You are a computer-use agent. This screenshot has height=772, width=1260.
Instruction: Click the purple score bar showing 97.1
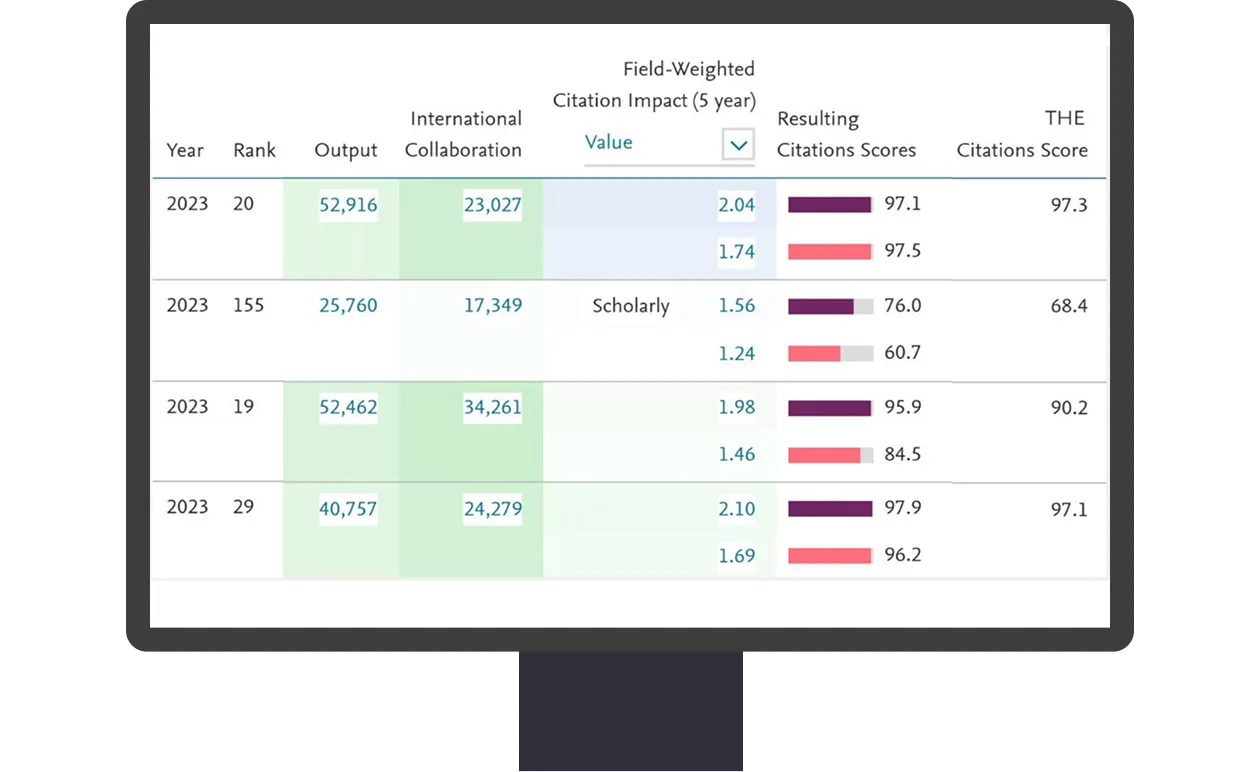tap(830, 204)
